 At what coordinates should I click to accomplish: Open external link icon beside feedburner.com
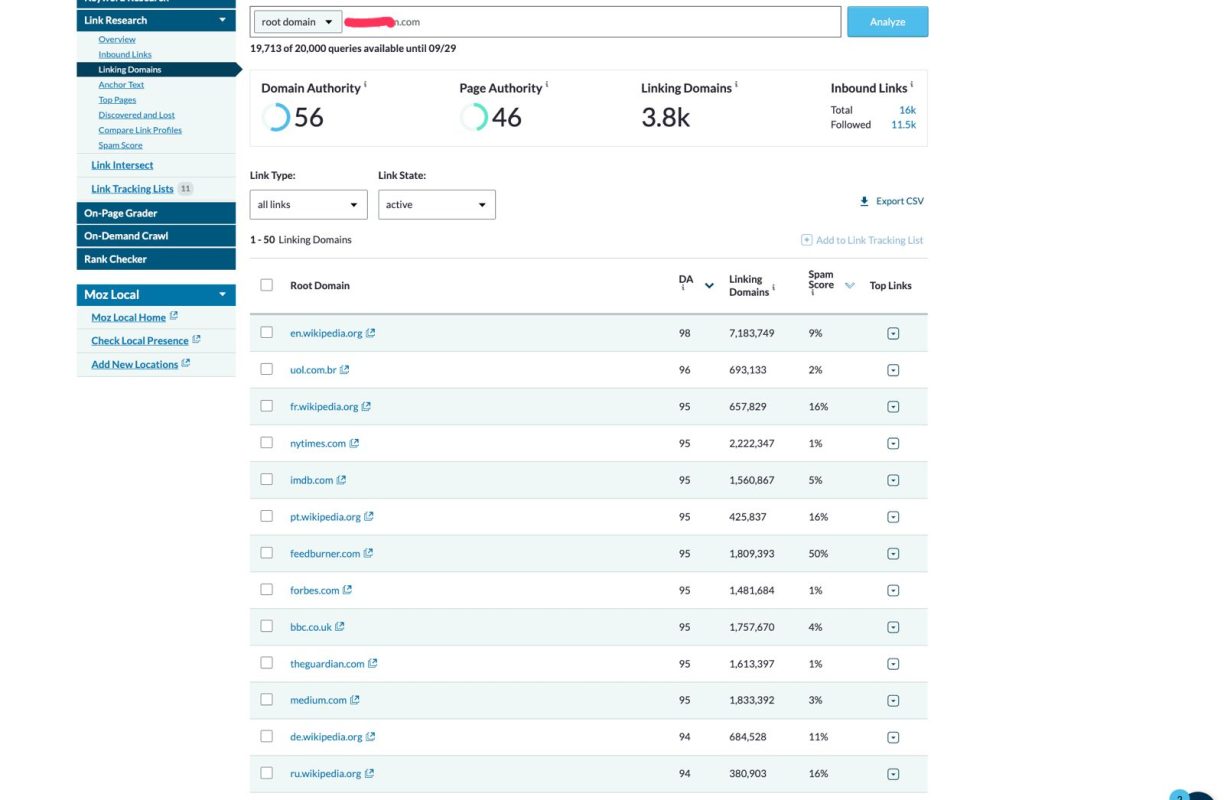(x=368, y=553)
